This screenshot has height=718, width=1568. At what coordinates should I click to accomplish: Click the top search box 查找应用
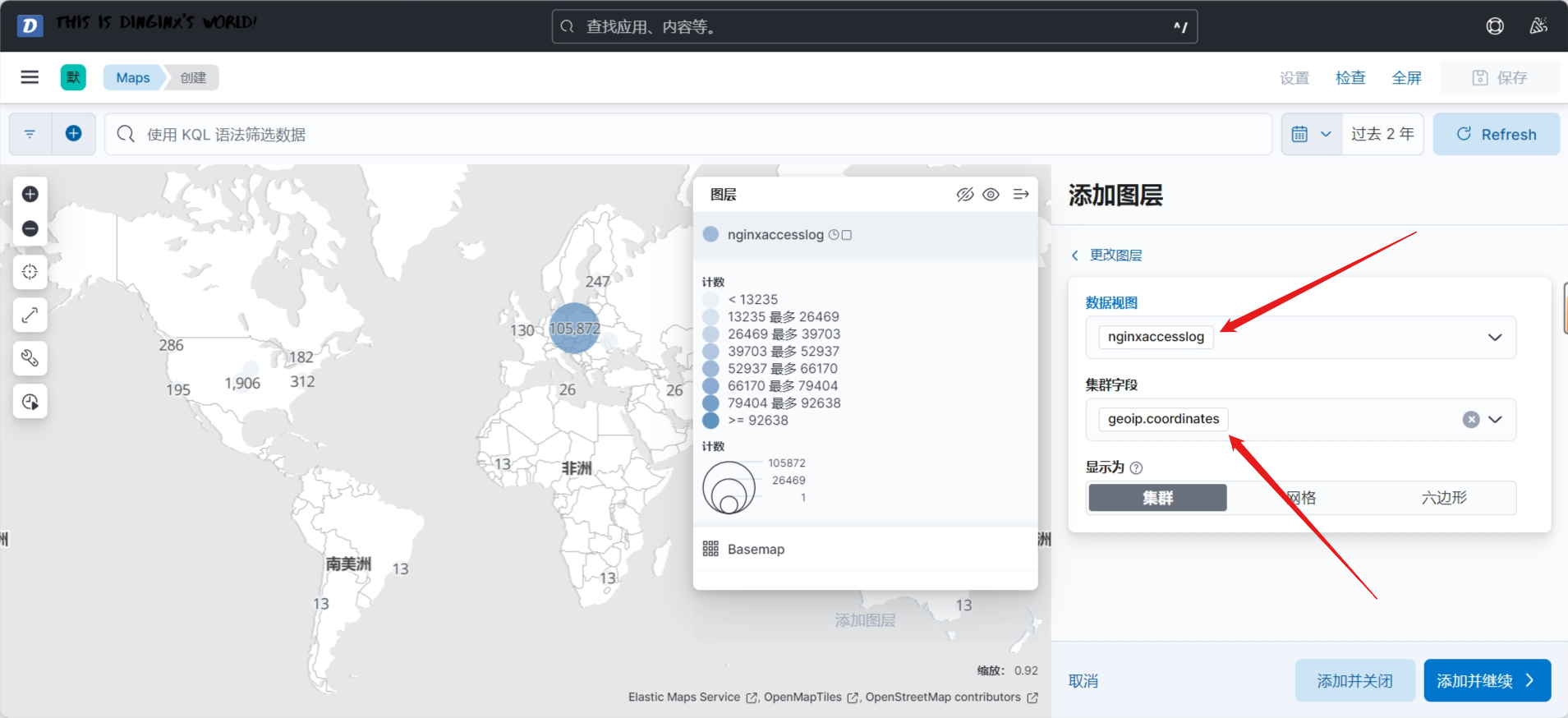click(875, 26)
